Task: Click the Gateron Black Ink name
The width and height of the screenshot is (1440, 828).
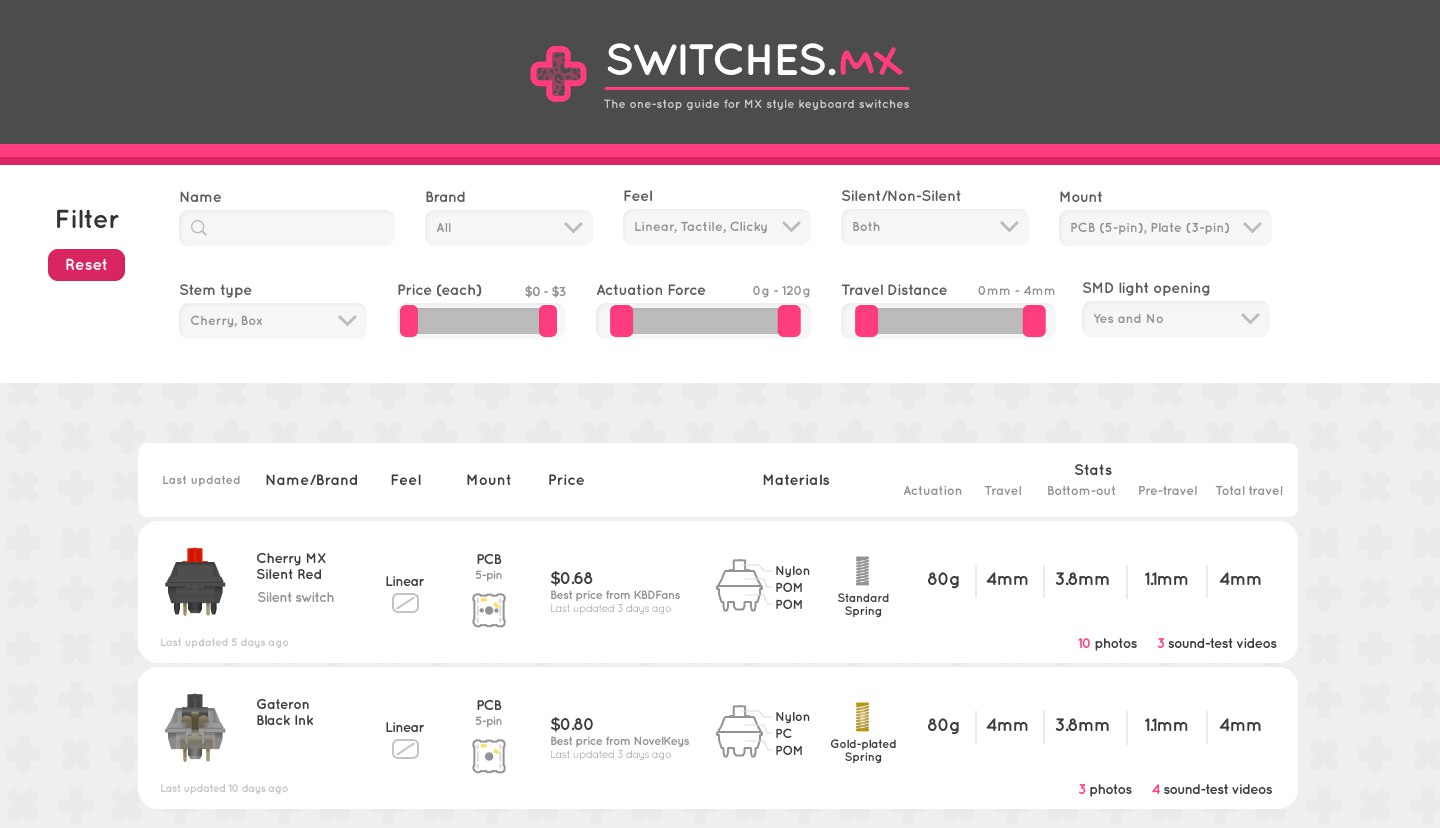Action: coord(285,712)
